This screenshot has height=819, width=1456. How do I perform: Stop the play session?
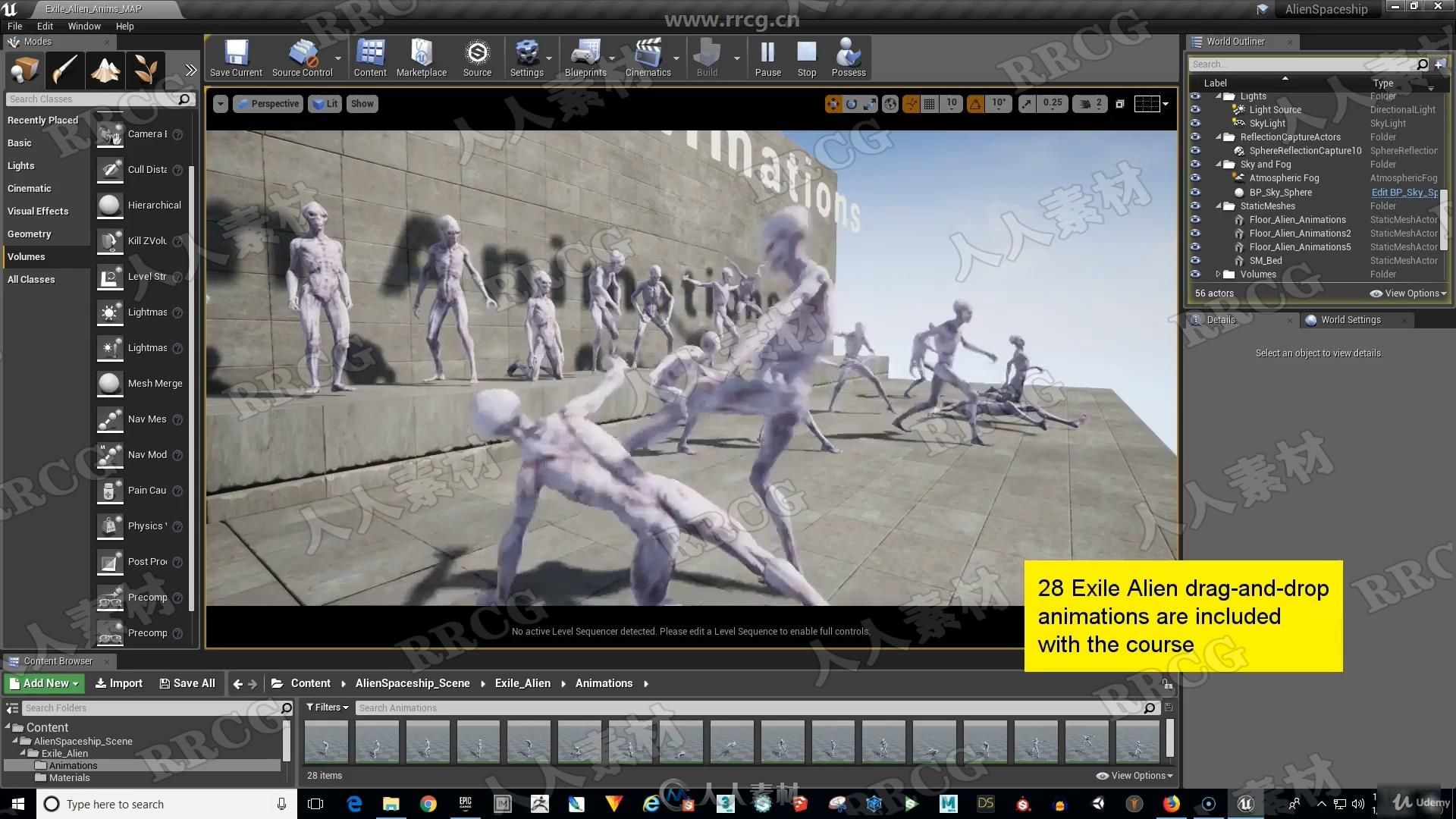[x=807, y=58]
